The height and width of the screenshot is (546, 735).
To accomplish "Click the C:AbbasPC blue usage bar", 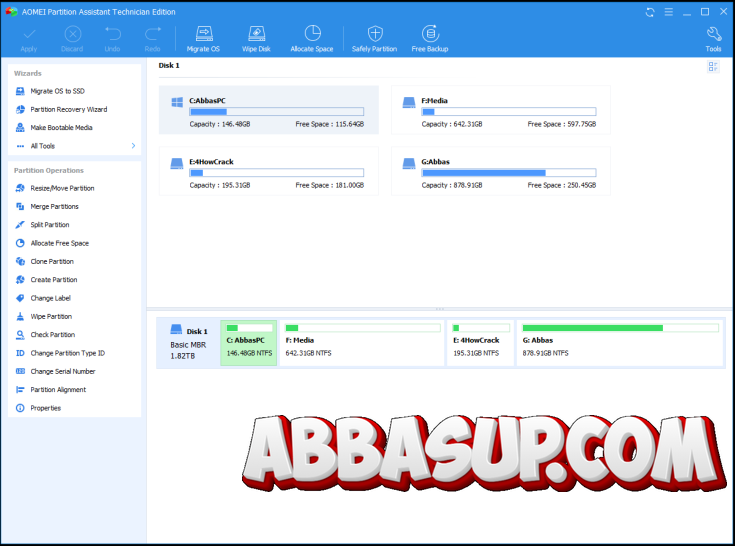I will [x=277, y=112].
